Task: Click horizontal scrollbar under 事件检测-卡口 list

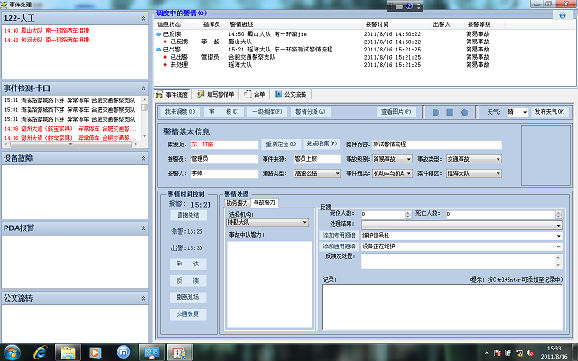Action: (71, 144)
